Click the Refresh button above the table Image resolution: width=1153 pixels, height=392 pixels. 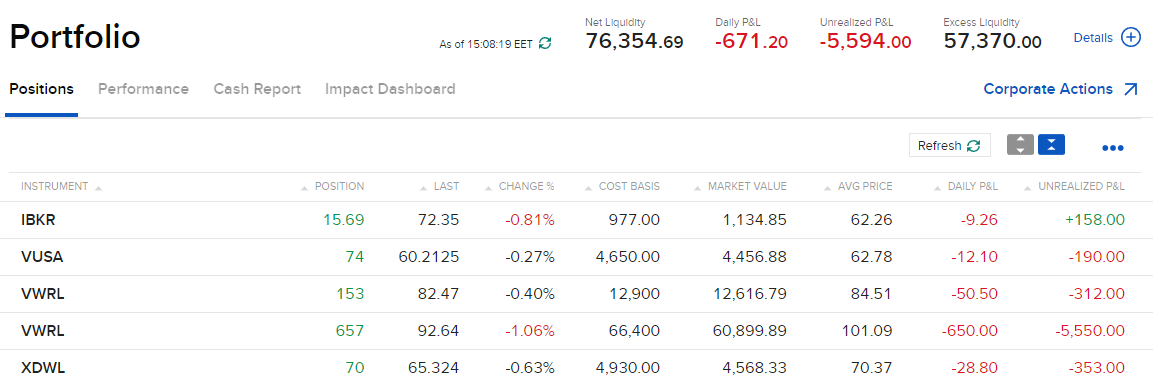click(949, 146)
